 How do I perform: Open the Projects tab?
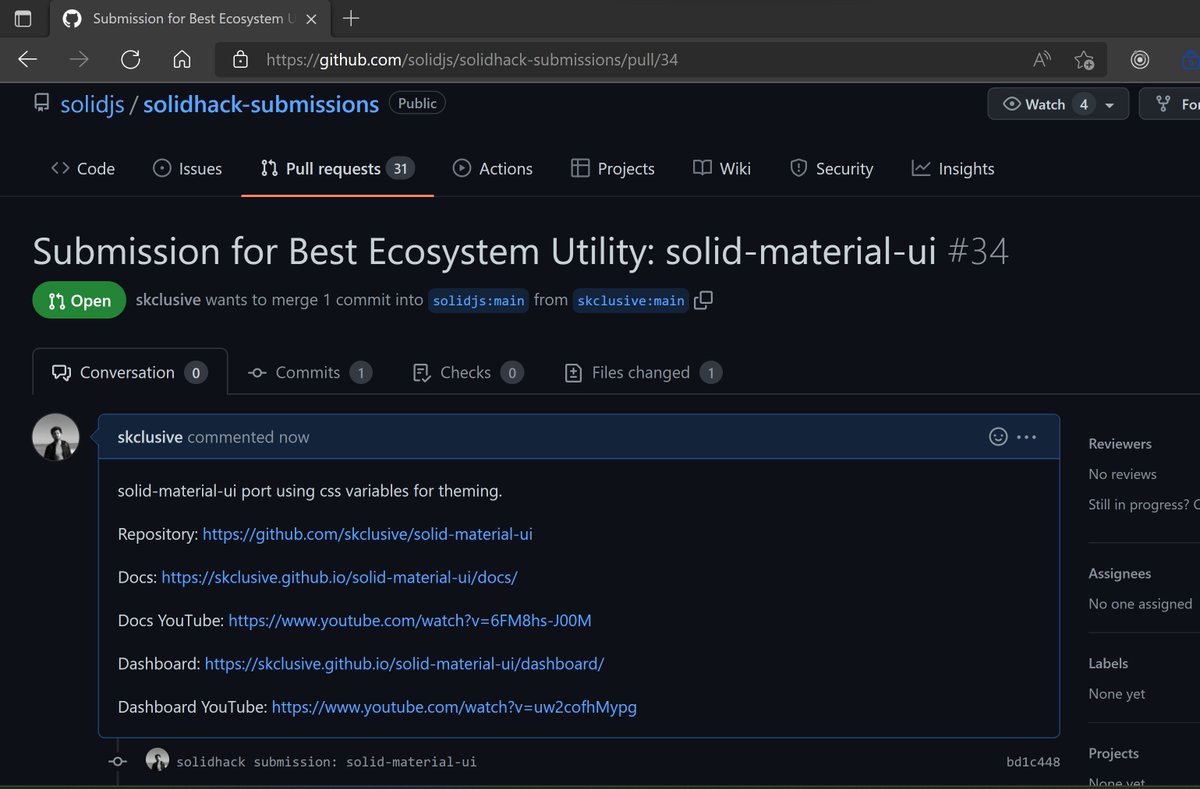612,169
